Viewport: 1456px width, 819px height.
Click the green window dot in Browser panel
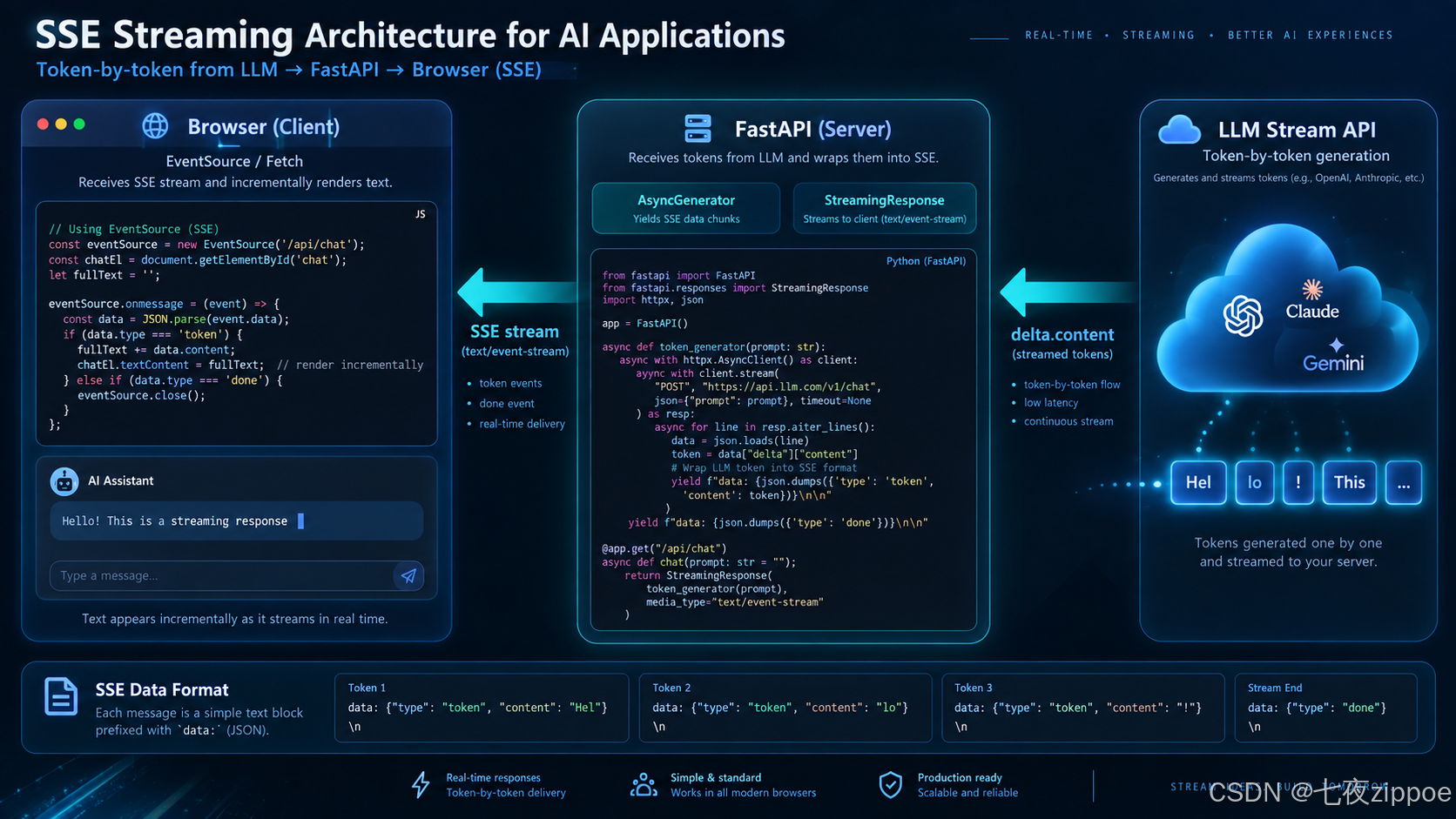pos(79,124)
